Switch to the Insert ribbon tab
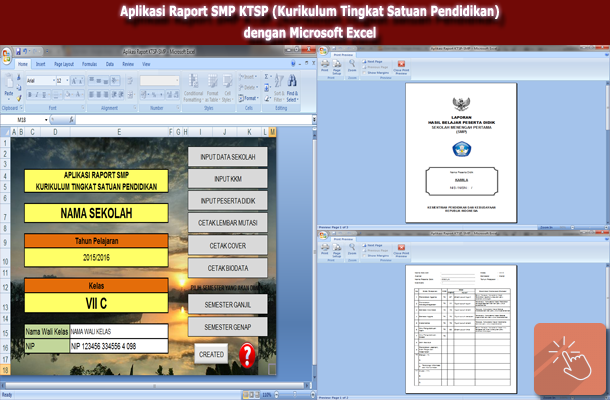 coord(40,64)
